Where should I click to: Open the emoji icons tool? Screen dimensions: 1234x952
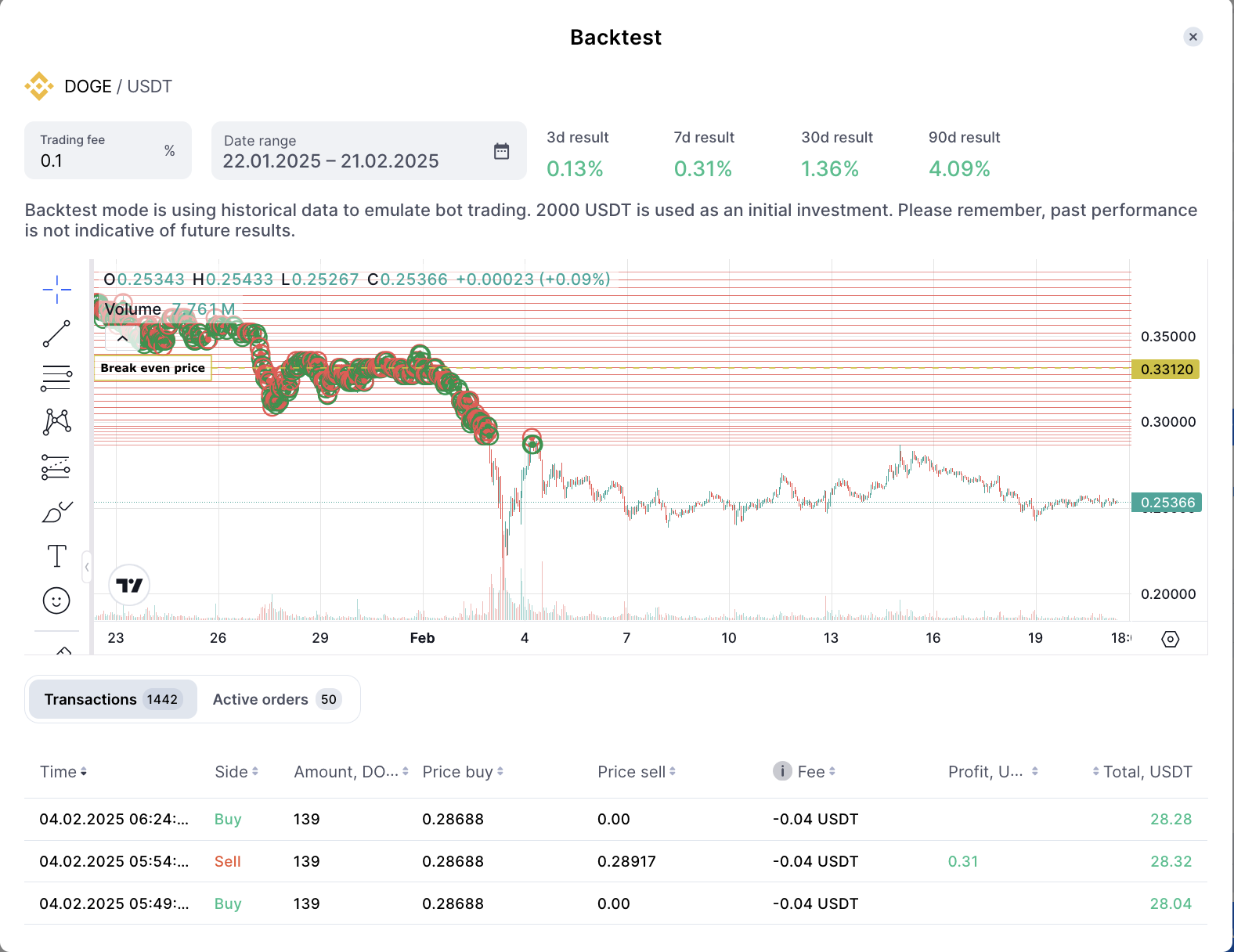tap(56, 600)
